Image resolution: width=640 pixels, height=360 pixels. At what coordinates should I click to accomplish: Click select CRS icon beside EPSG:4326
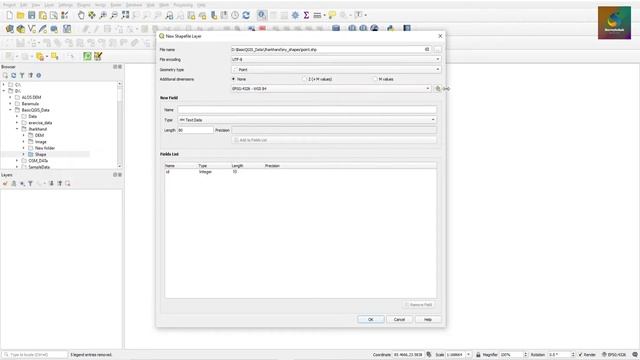coord(438,89)
